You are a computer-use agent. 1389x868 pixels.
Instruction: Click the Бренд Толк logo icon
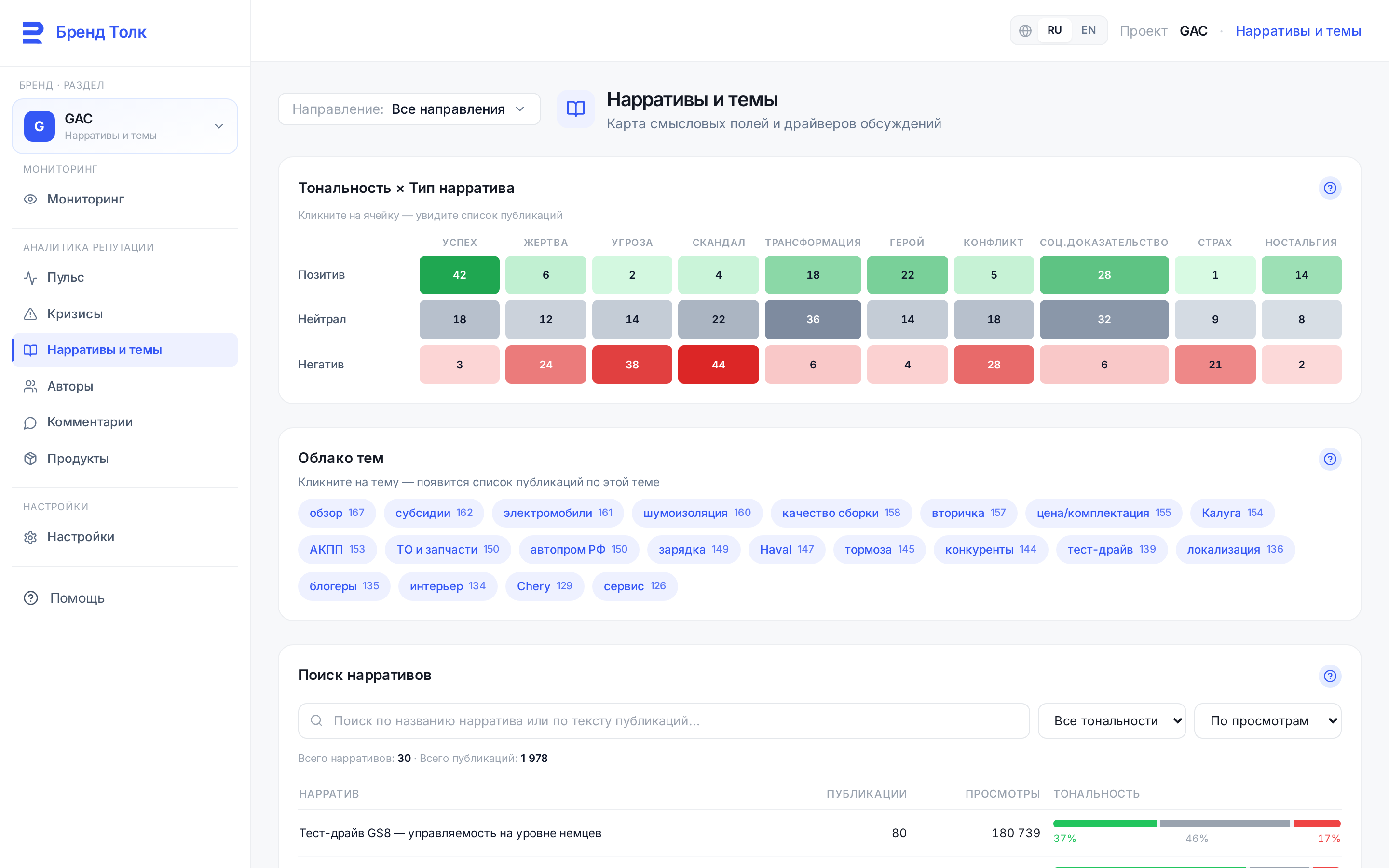coord(33,32)
